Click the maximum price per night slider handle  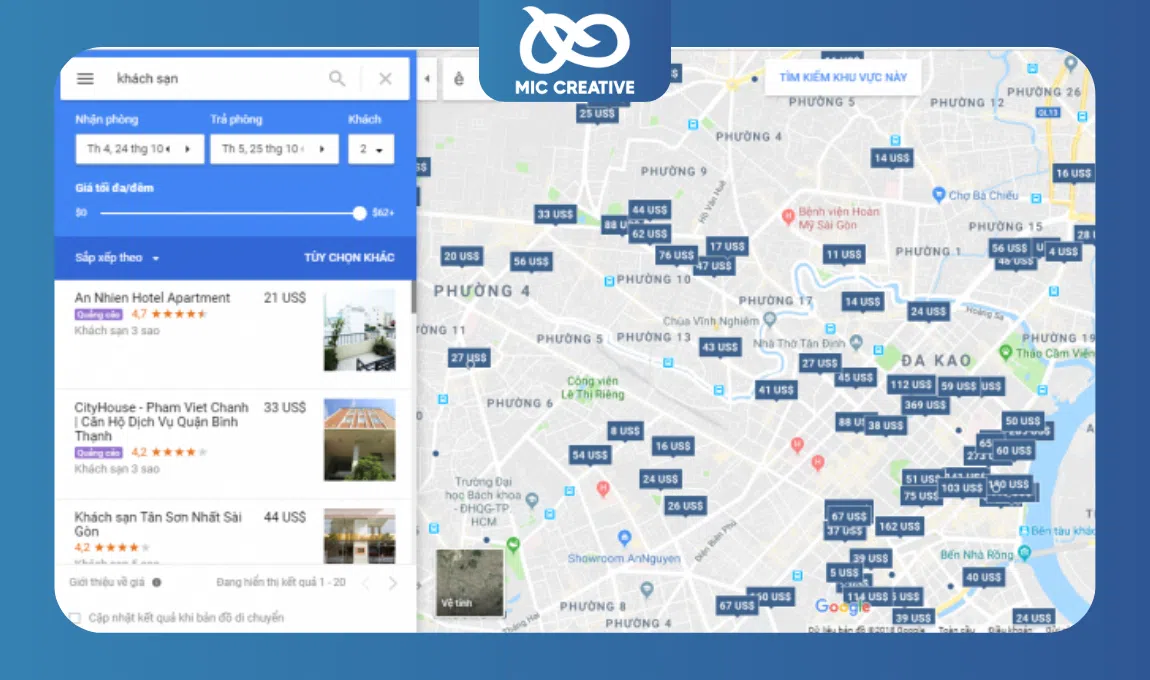tap(359, 213)
